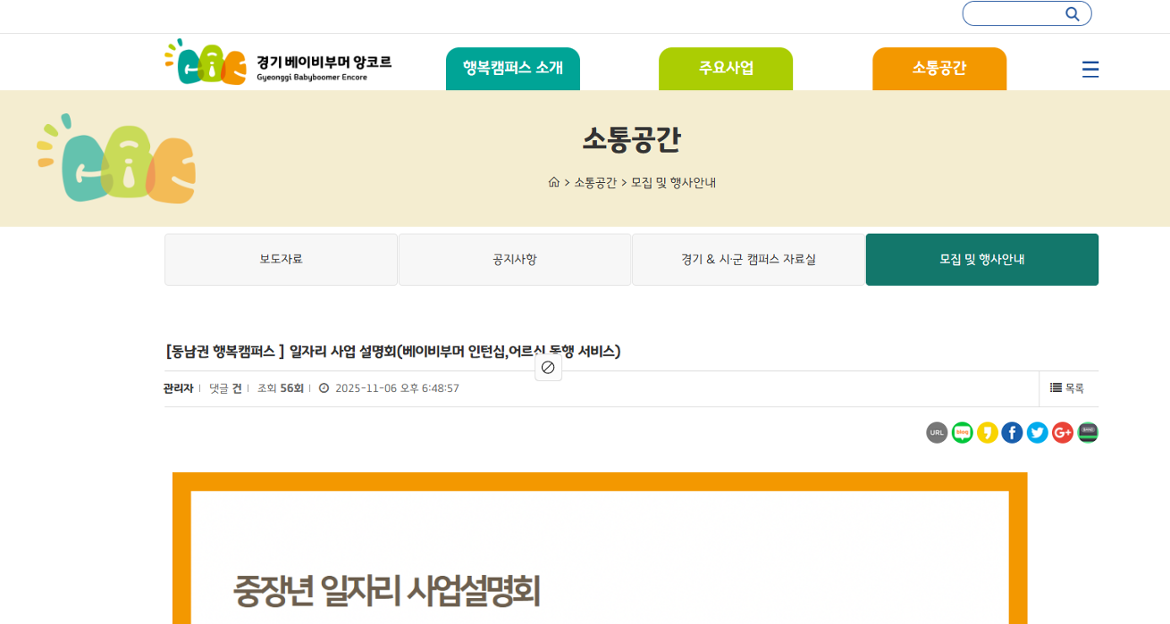Click the URL copy share icon
This screenshot has width=1170, height=624.
pyautogui.click(x=937, y=432)
